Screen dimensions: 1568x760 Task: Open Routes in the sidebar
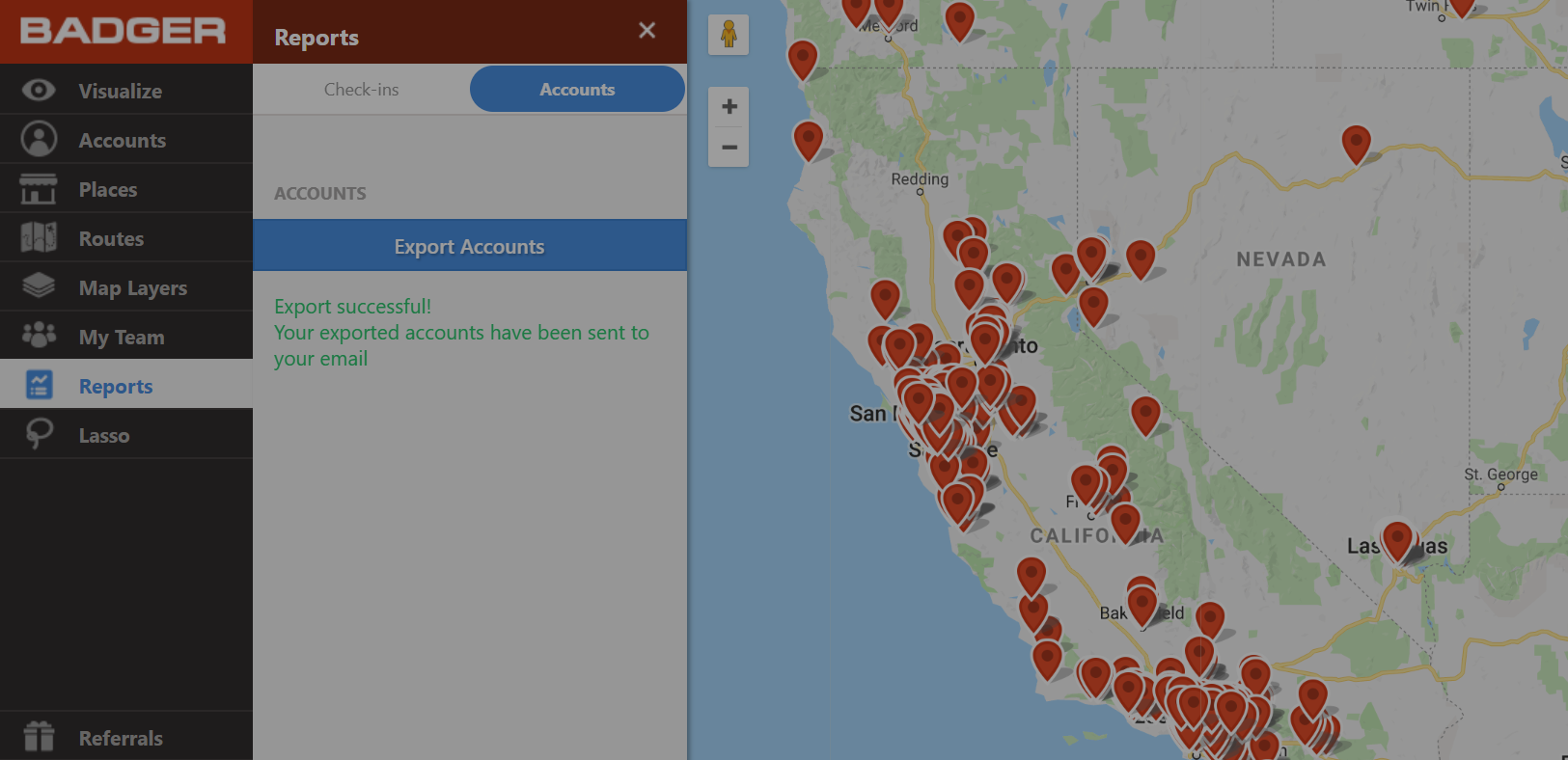(x=111, y=238)
